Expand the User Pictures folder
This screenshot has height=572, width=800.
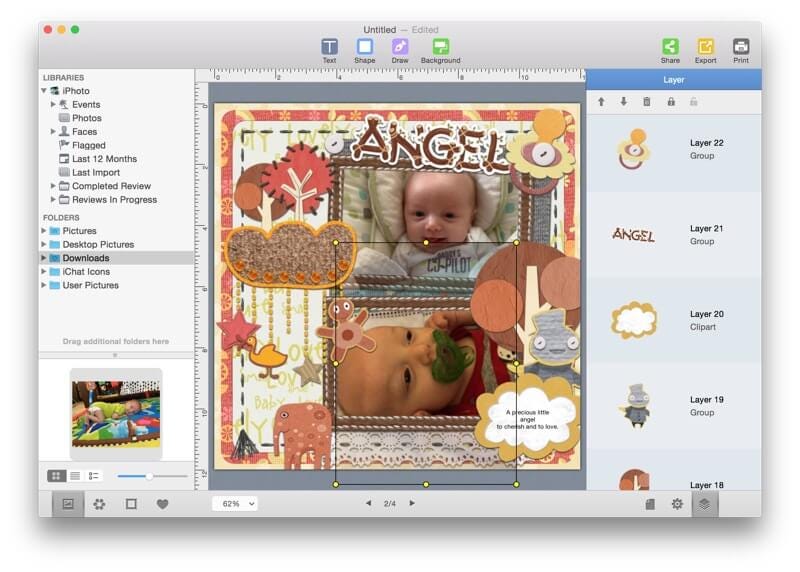(44, 285)
